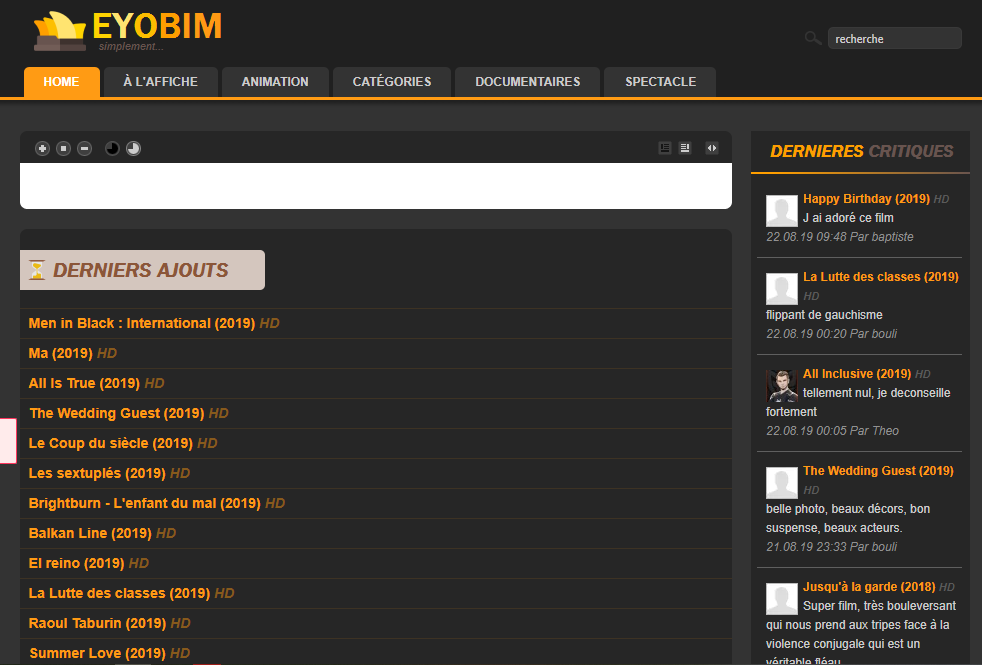The width and height of the screenshot is (982, 665).
Task: Open Balkan Line (2019)
Action: (x=90, y=534)
